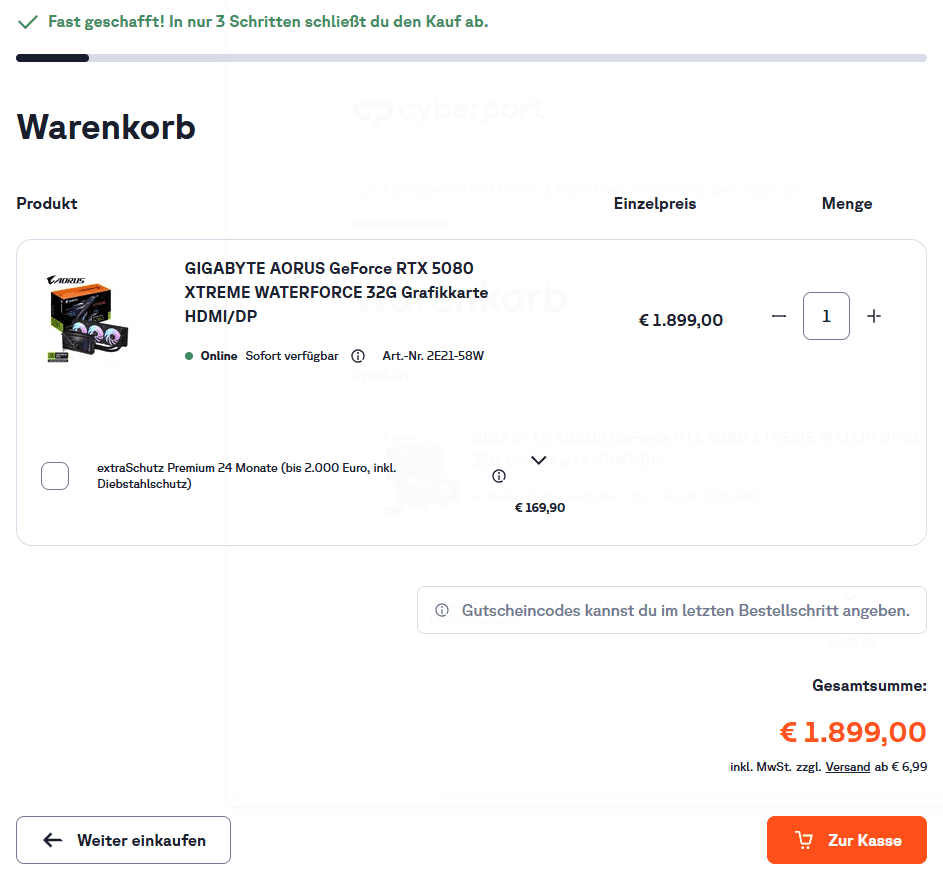Proceed with the Zur Kasse button
Image resolution: width=943 pixels, height=877 pixels.
(x=847, y=840)
